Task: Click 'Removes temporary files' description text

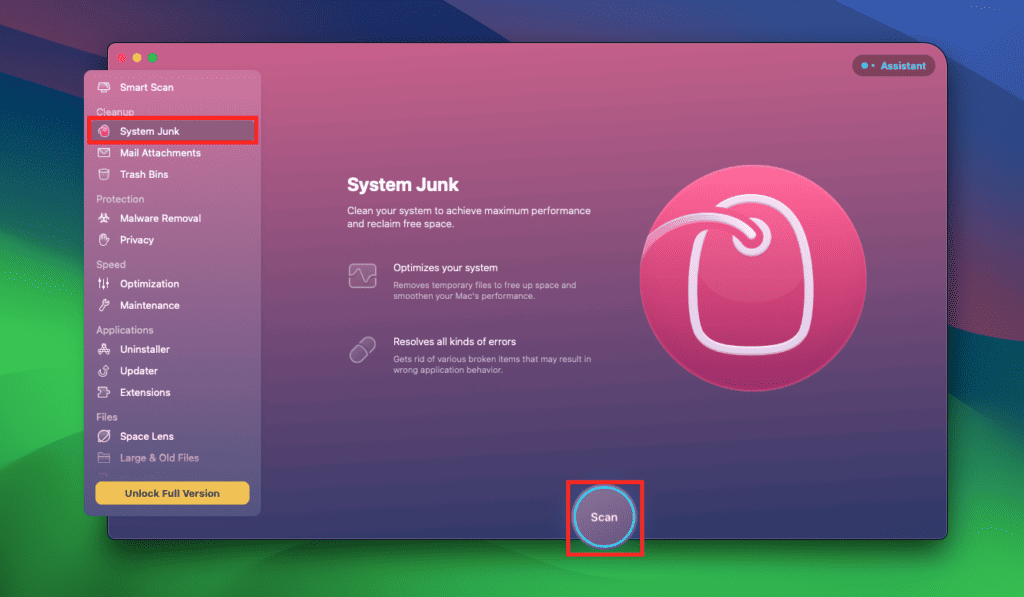Action: [485, 291]
